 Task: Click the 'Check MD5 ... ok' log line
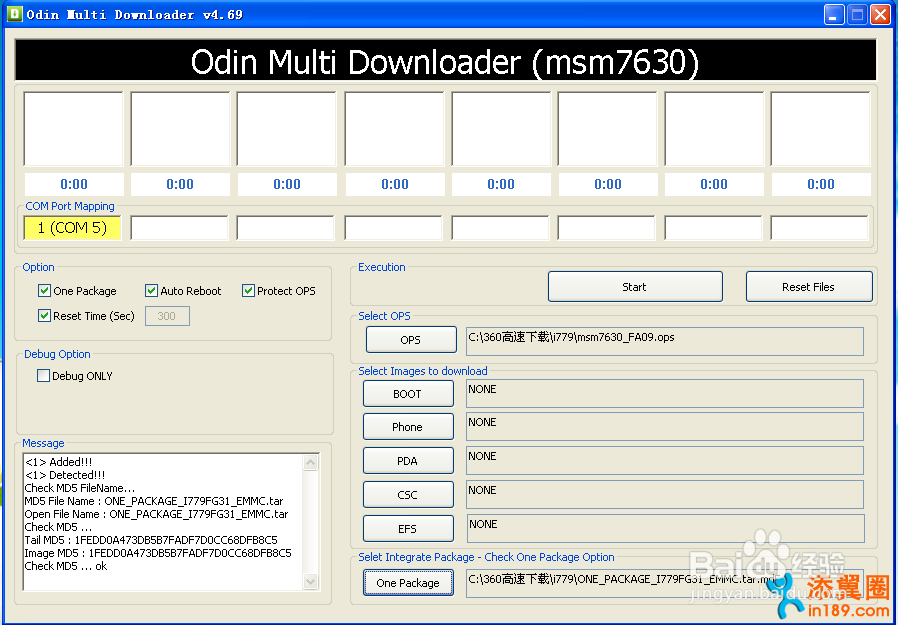(66, 566)
